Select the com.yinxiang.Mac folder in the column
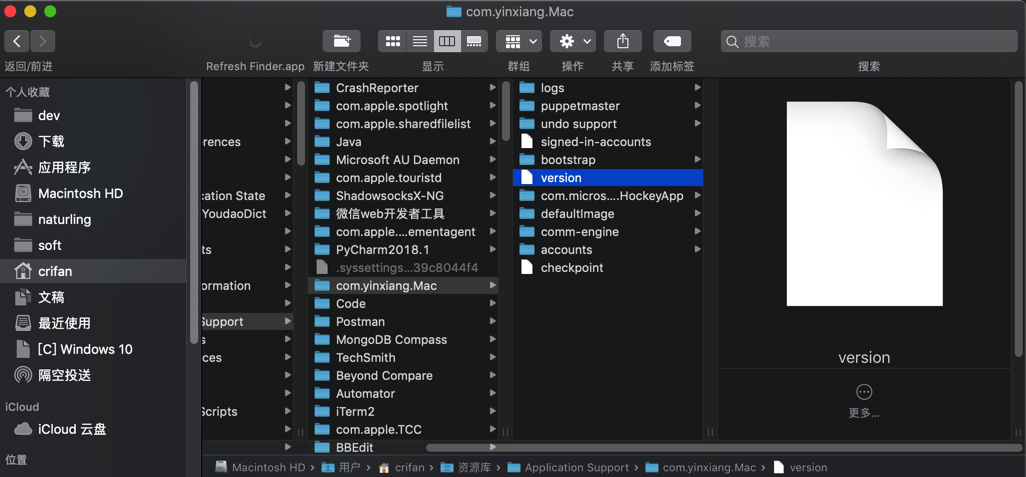This screenshot has width=1026, height=477. tap(403, 286)
